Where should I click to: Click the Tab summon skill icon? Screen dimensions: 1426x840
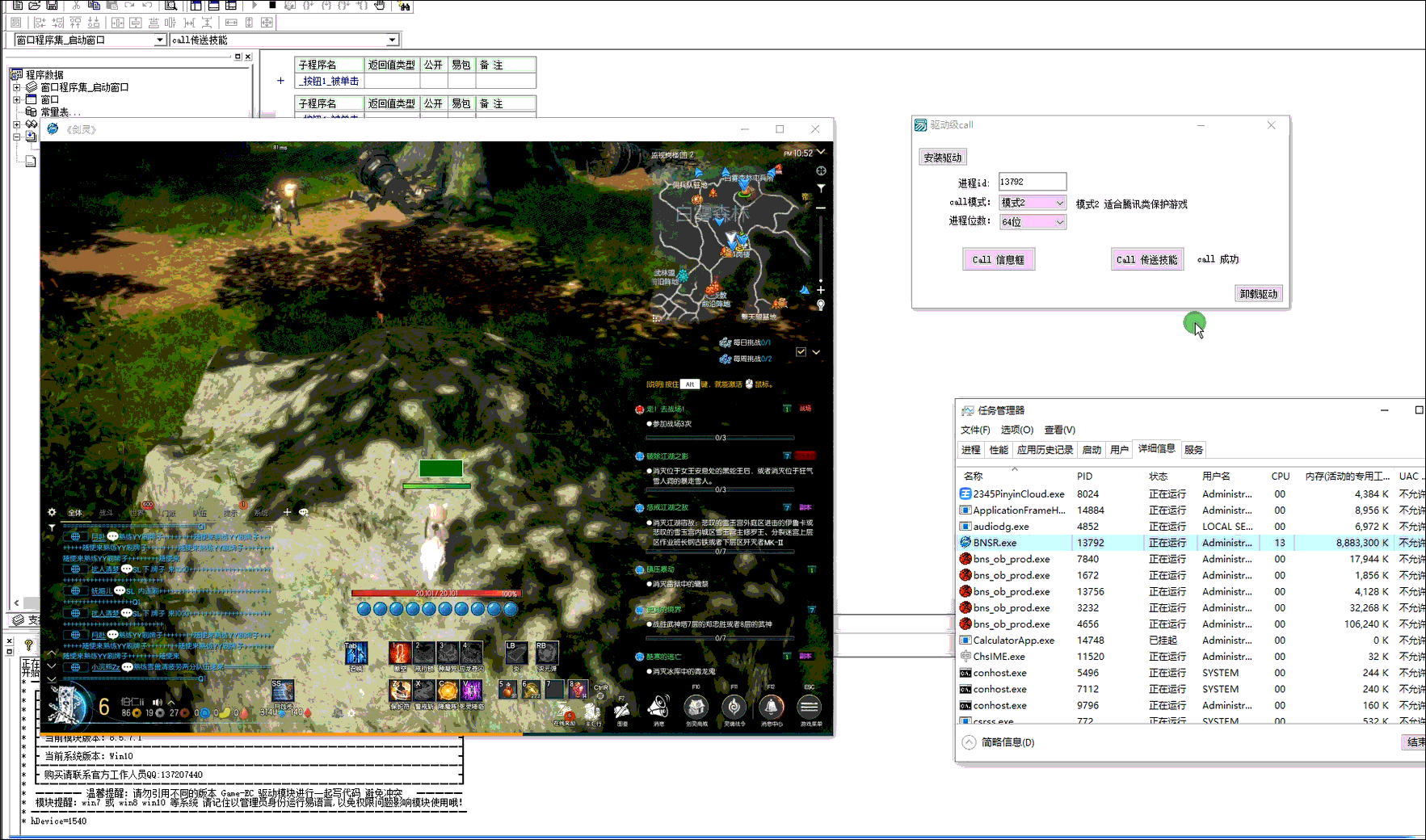click(x=355, y=653)
